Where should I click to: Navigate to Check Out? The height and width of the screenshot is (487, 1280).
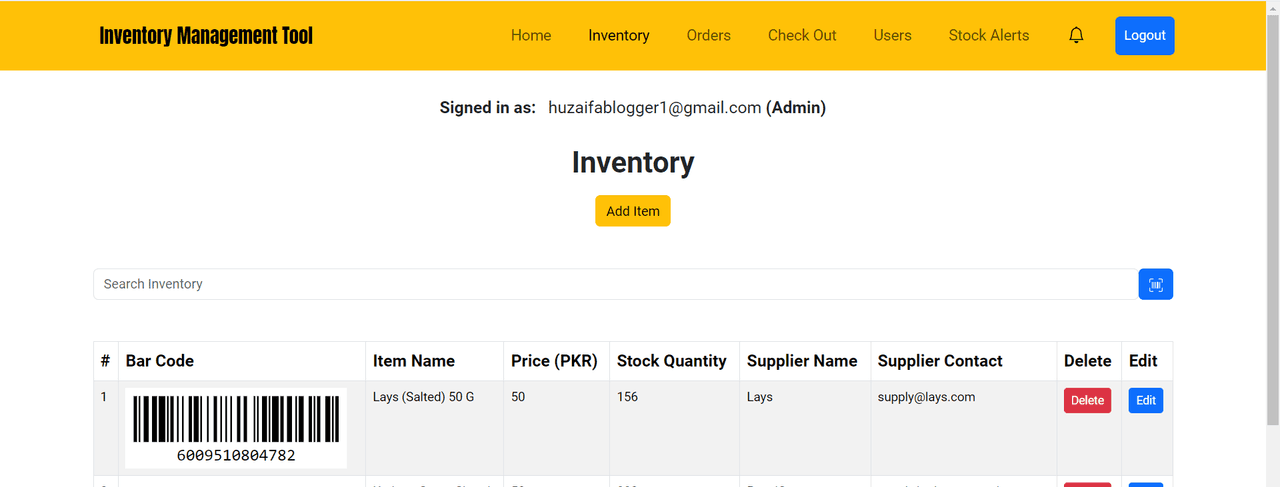[802, 36]
